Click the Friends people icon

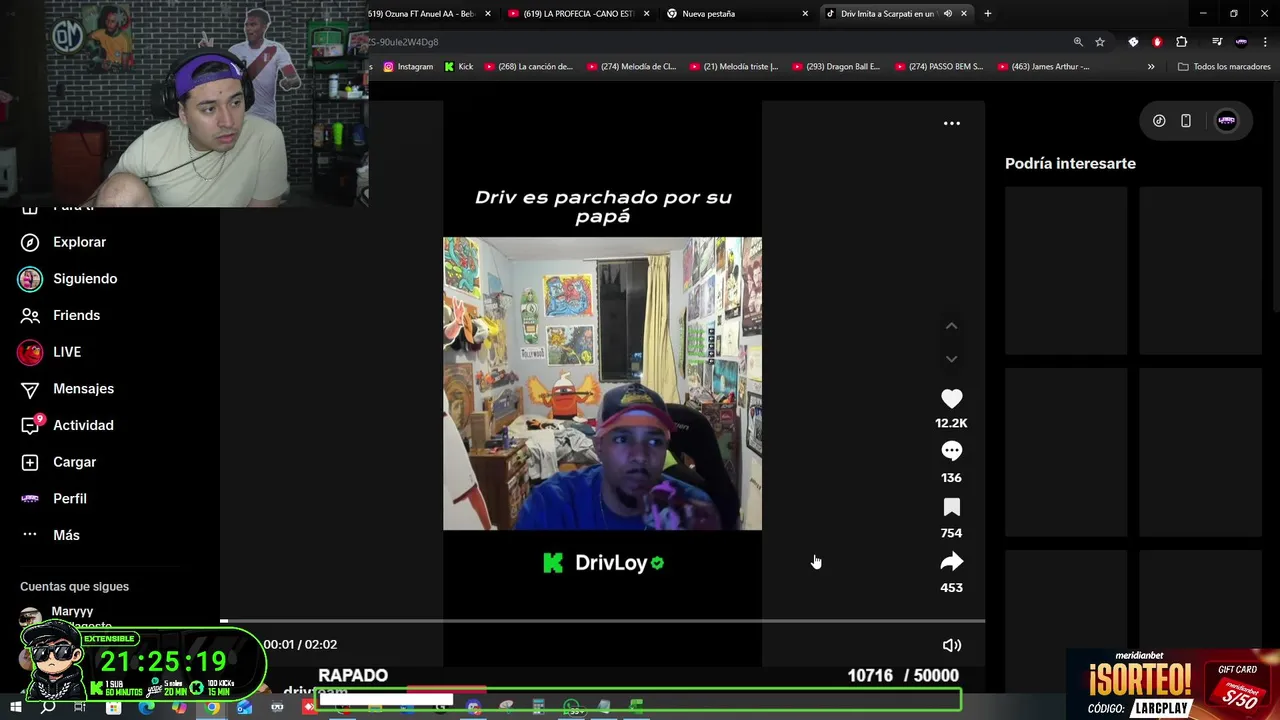click(30, 315)
